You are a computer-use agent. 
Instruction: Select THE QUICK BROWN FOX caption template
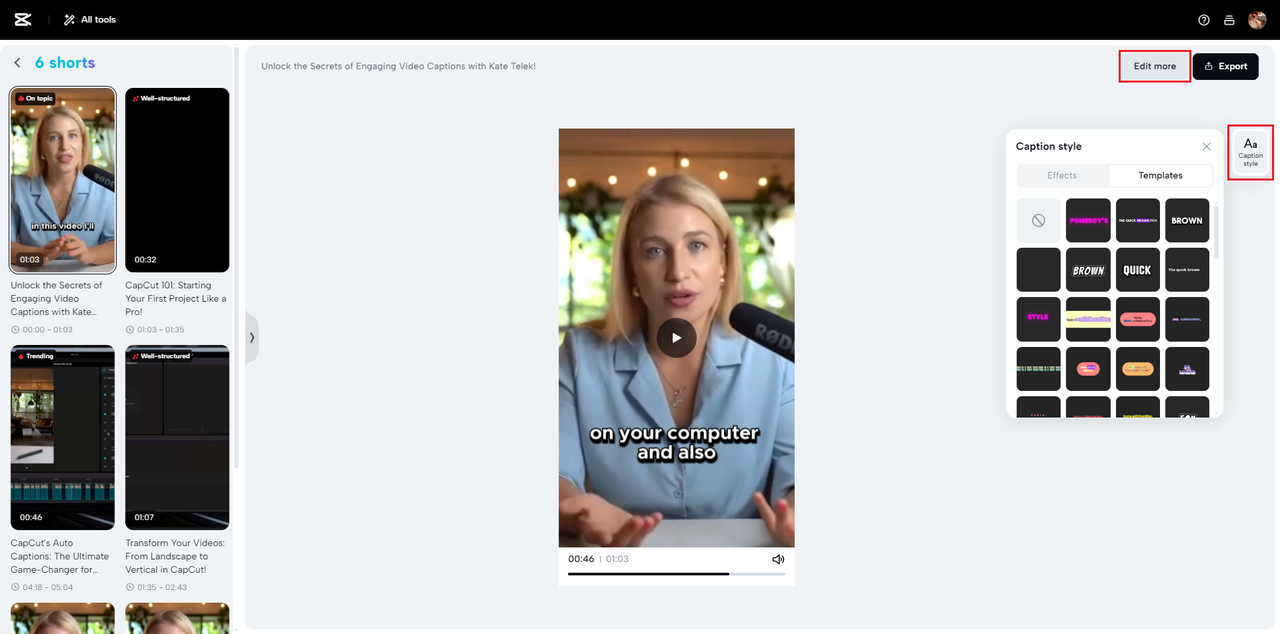(1138, 220)
